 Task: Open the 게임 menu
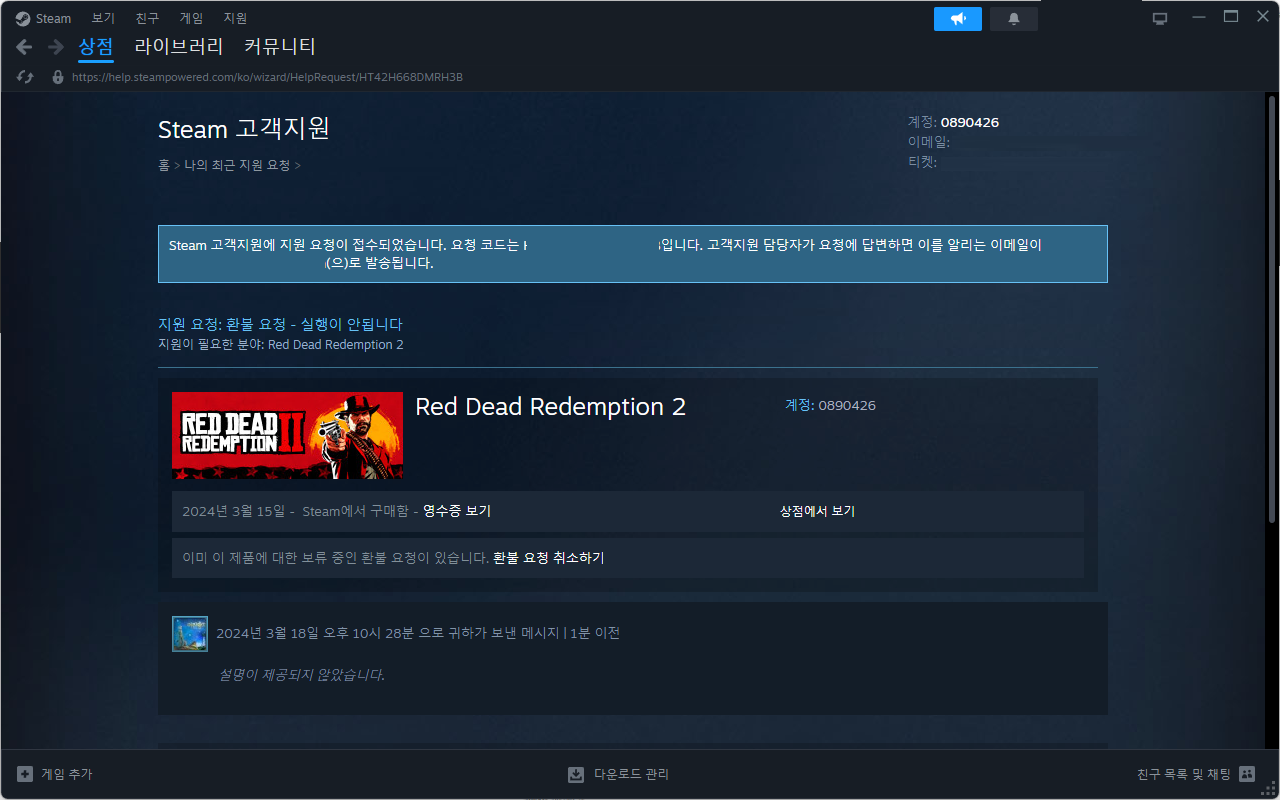pyautogui.click(x=191, y=18)
